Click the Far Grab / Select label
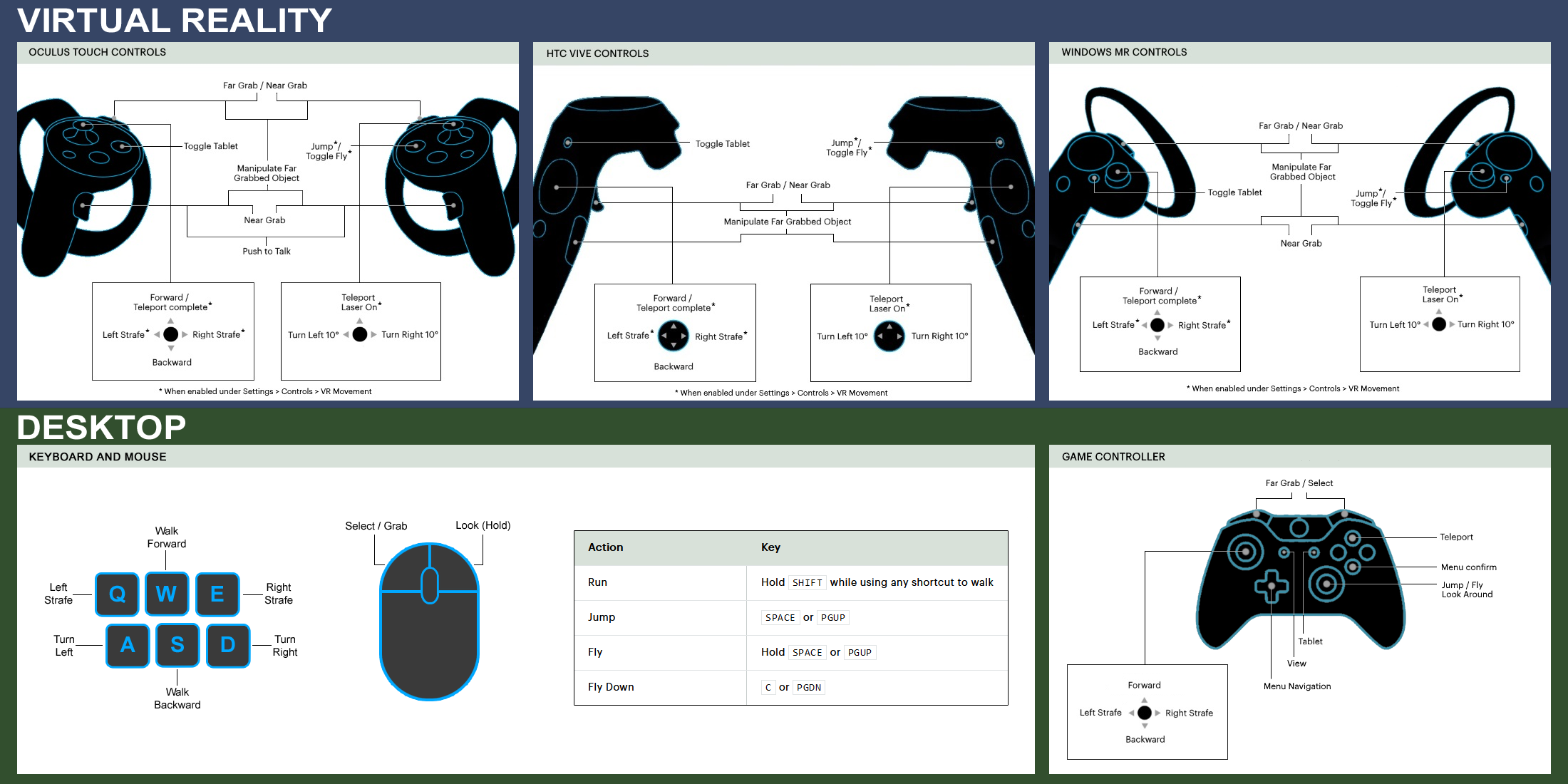 tap(1299, 483)
